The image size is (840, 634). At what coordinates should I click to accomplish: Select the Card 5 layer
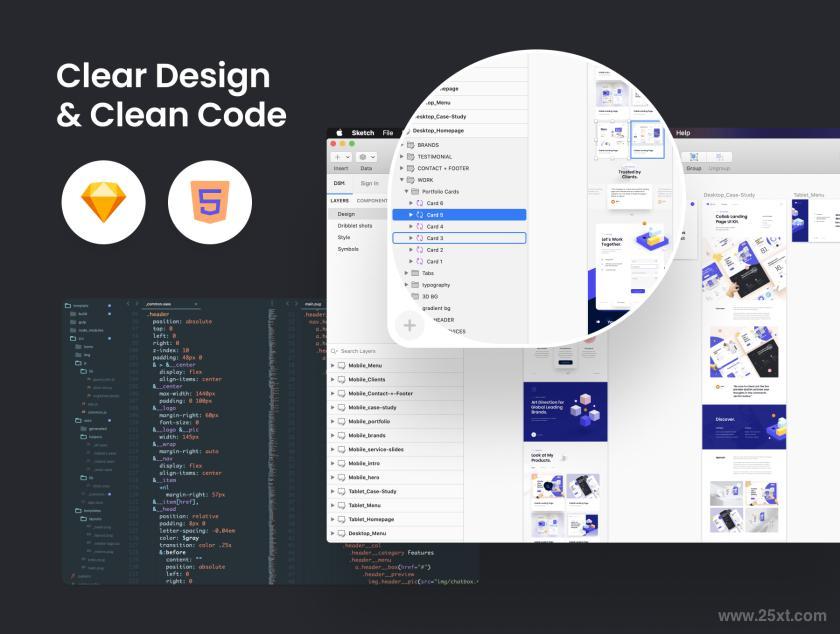pos(459,214)
